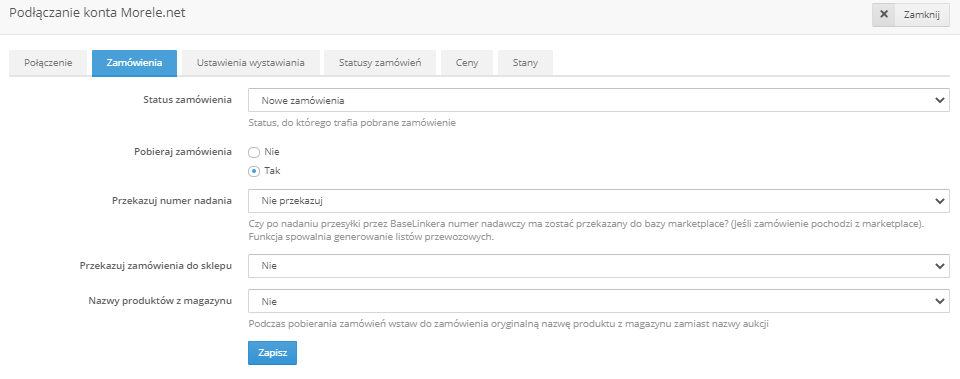This screenshot has height=379, width=960.
Task: Open the Ustawienia wystawiania tab
Action: click(250, 63)
